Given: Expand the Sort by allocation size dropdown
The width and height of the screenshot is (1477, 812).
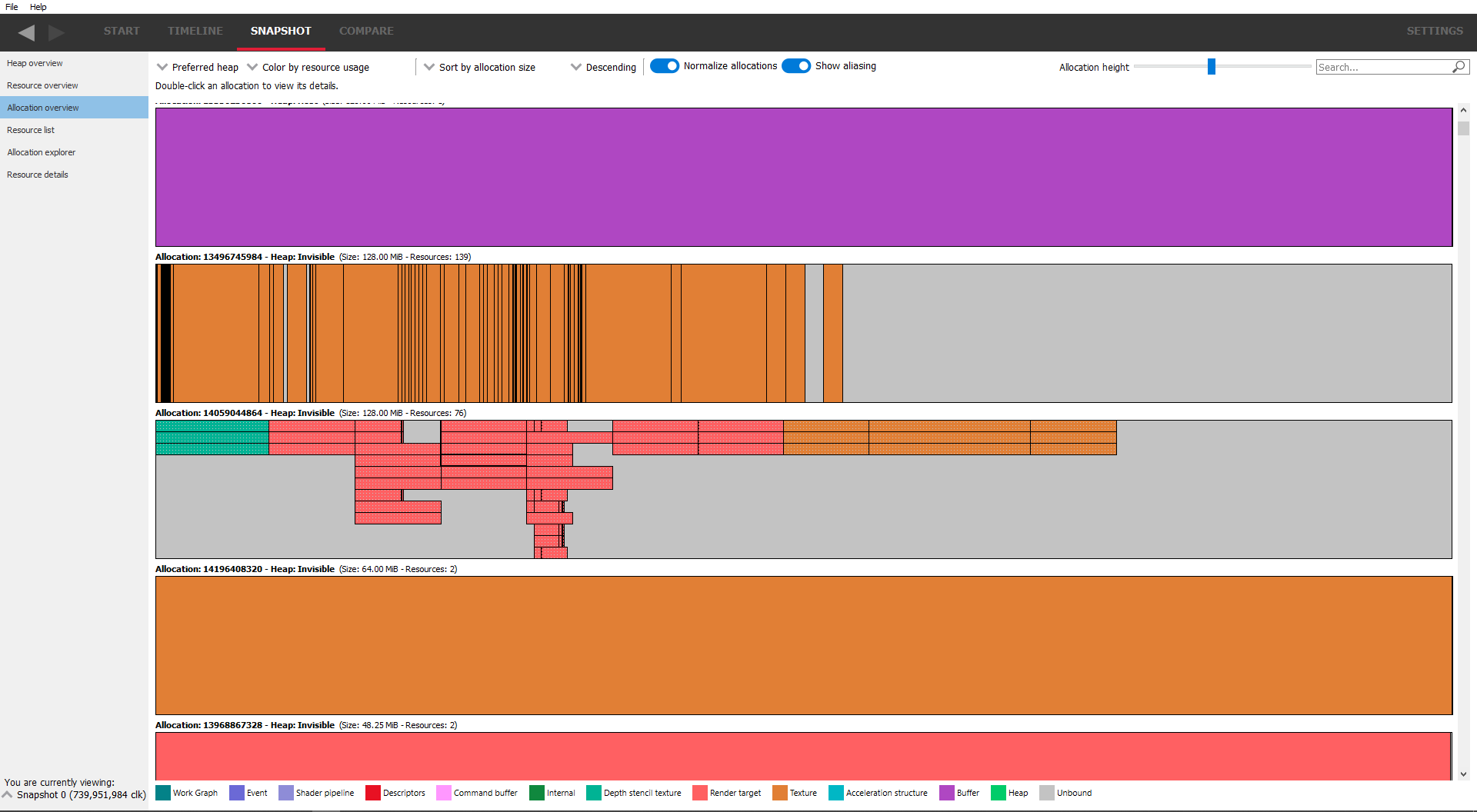Looking at the screenshot, I should (x=479, y=68).
